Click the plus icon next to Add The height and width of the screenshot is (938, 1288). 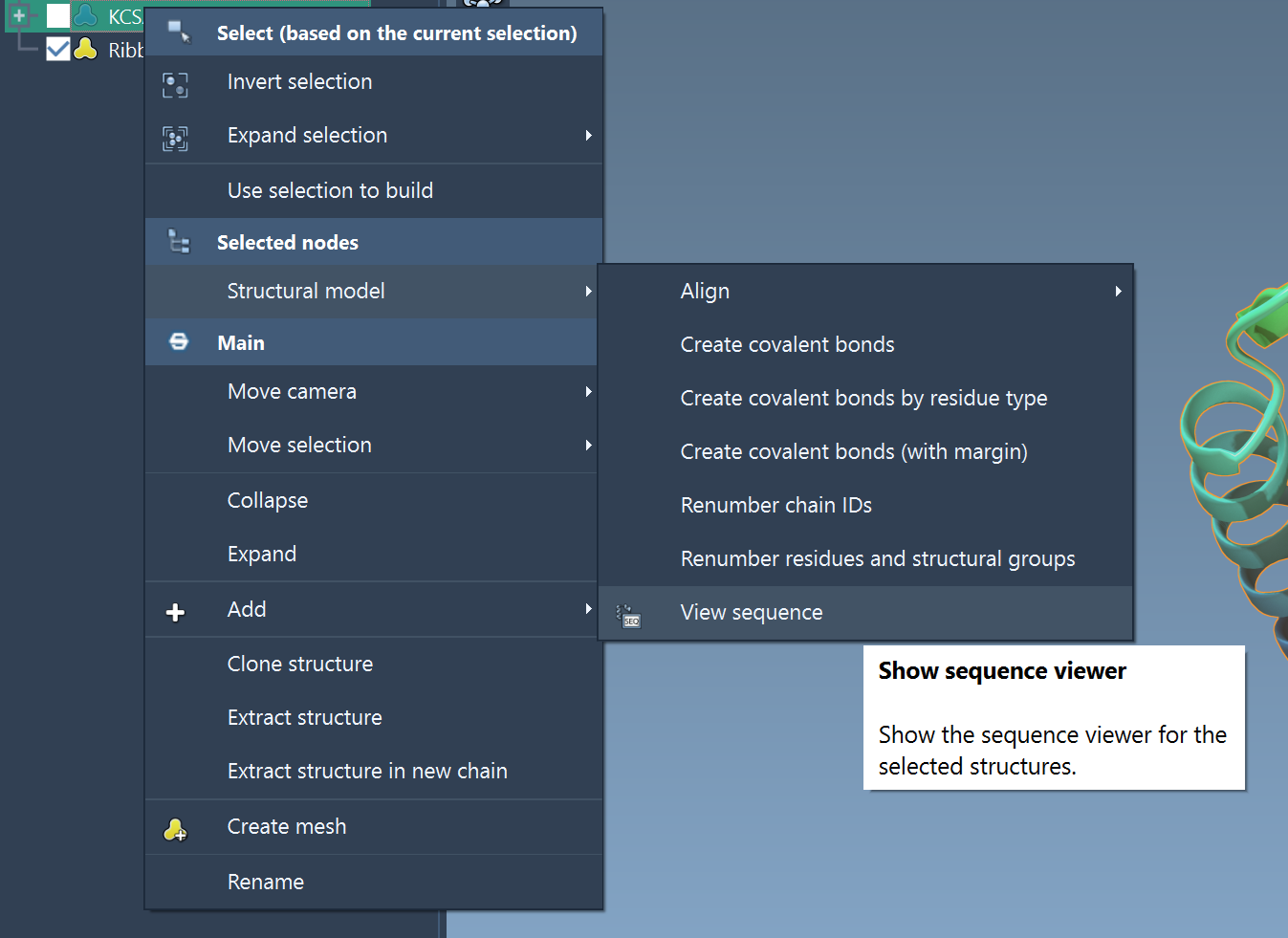[x=175, y=609]
